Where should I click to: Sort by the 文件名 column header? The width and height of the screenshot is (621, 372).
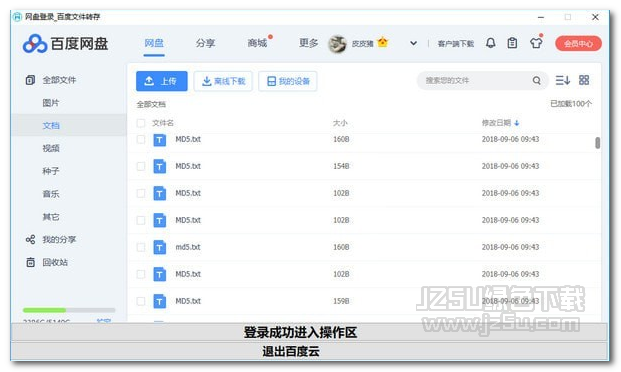(x=163, y=123)
